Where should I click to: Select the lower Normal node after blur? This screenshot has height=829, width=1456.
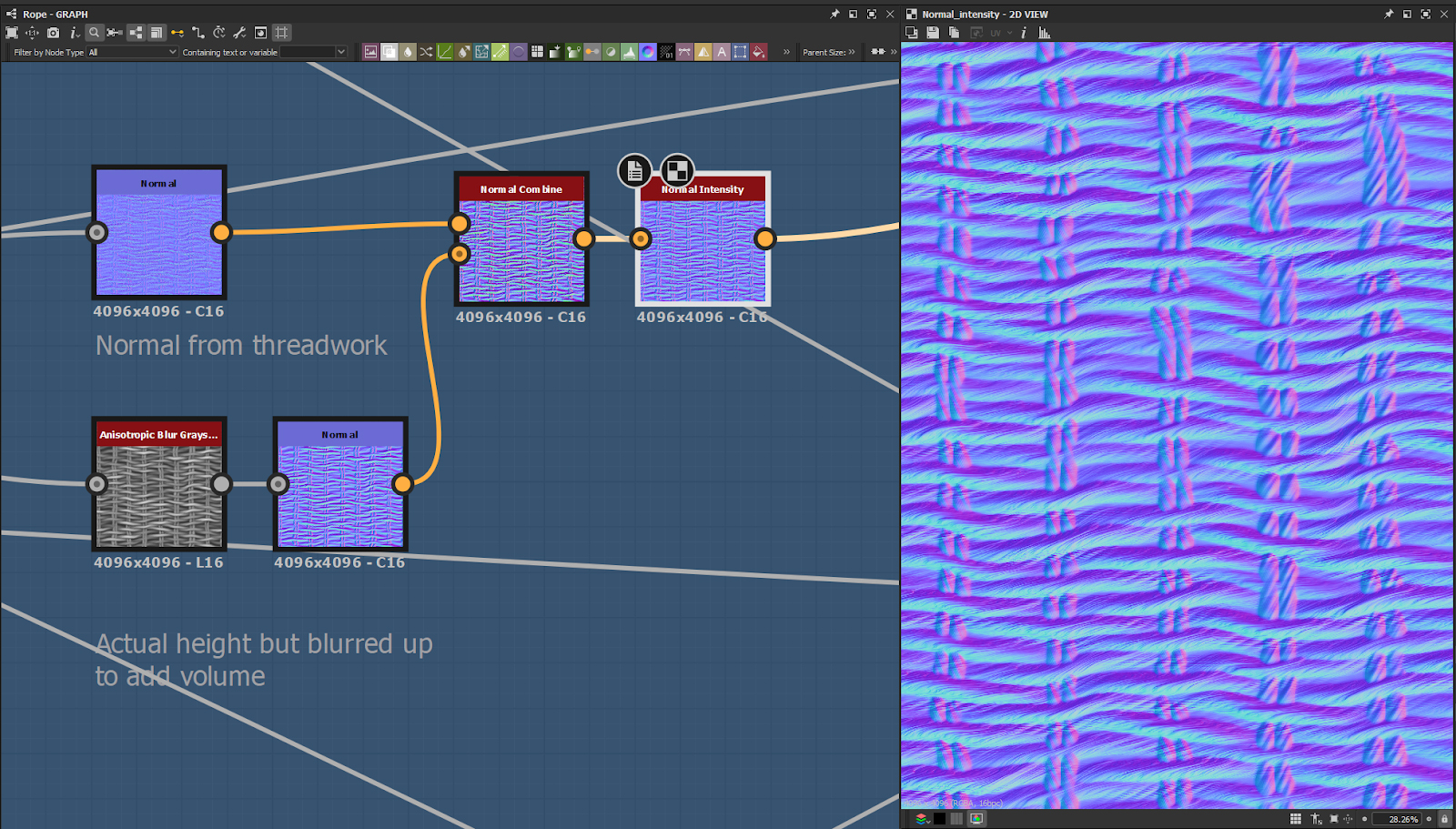click(340, 483)
